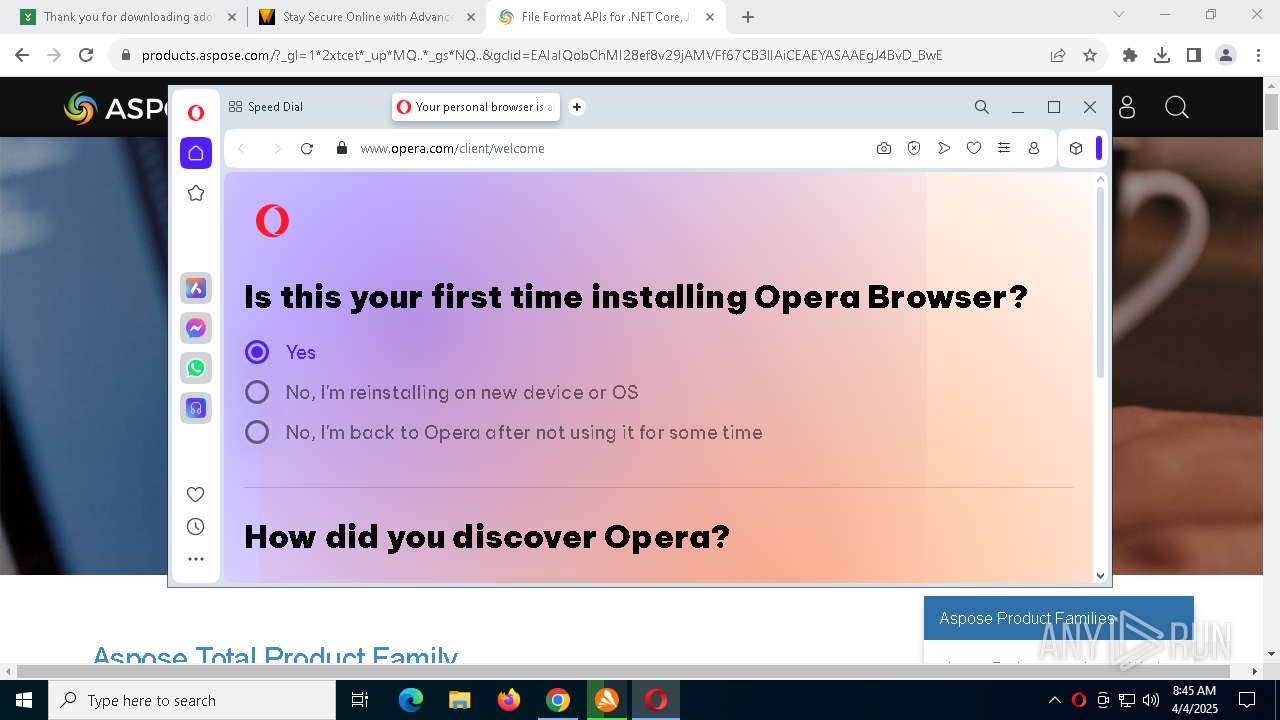Switch to 'Thank you for downloading' Chrome tab
This screenshot has height=720, width=1280.
pos(128,17)
